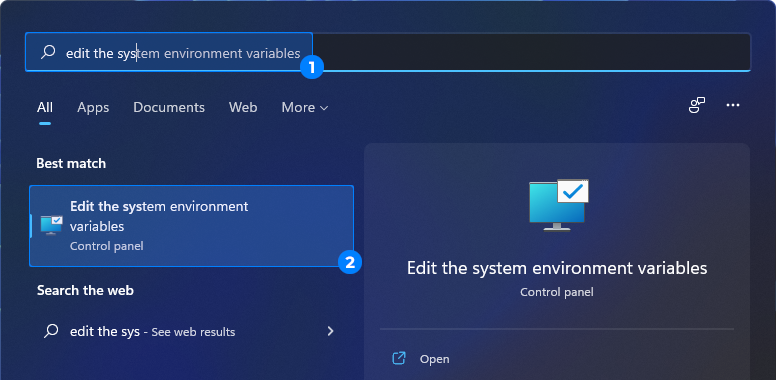Open the search feedback chat icon
Image resolution: width=776 pixels, height=380 pixels.
click(697, 105)
